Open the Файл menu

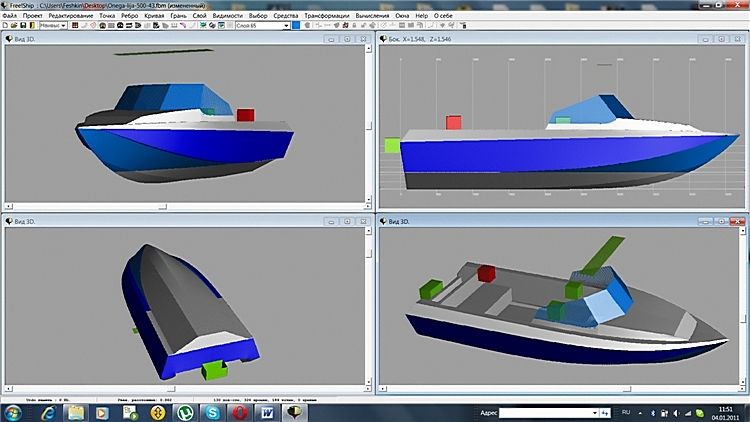9,16
